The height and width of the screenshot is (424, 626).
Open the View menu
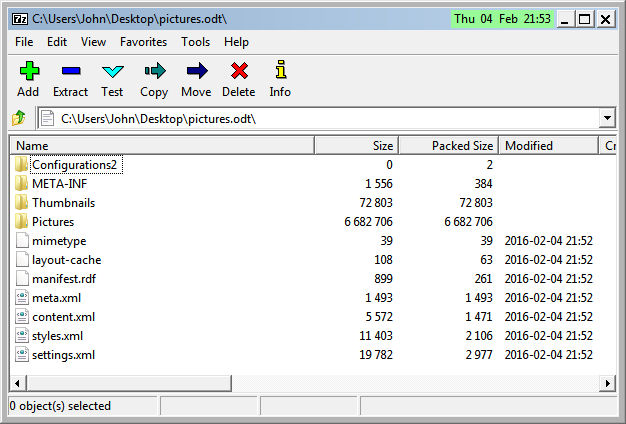[93, 42]
